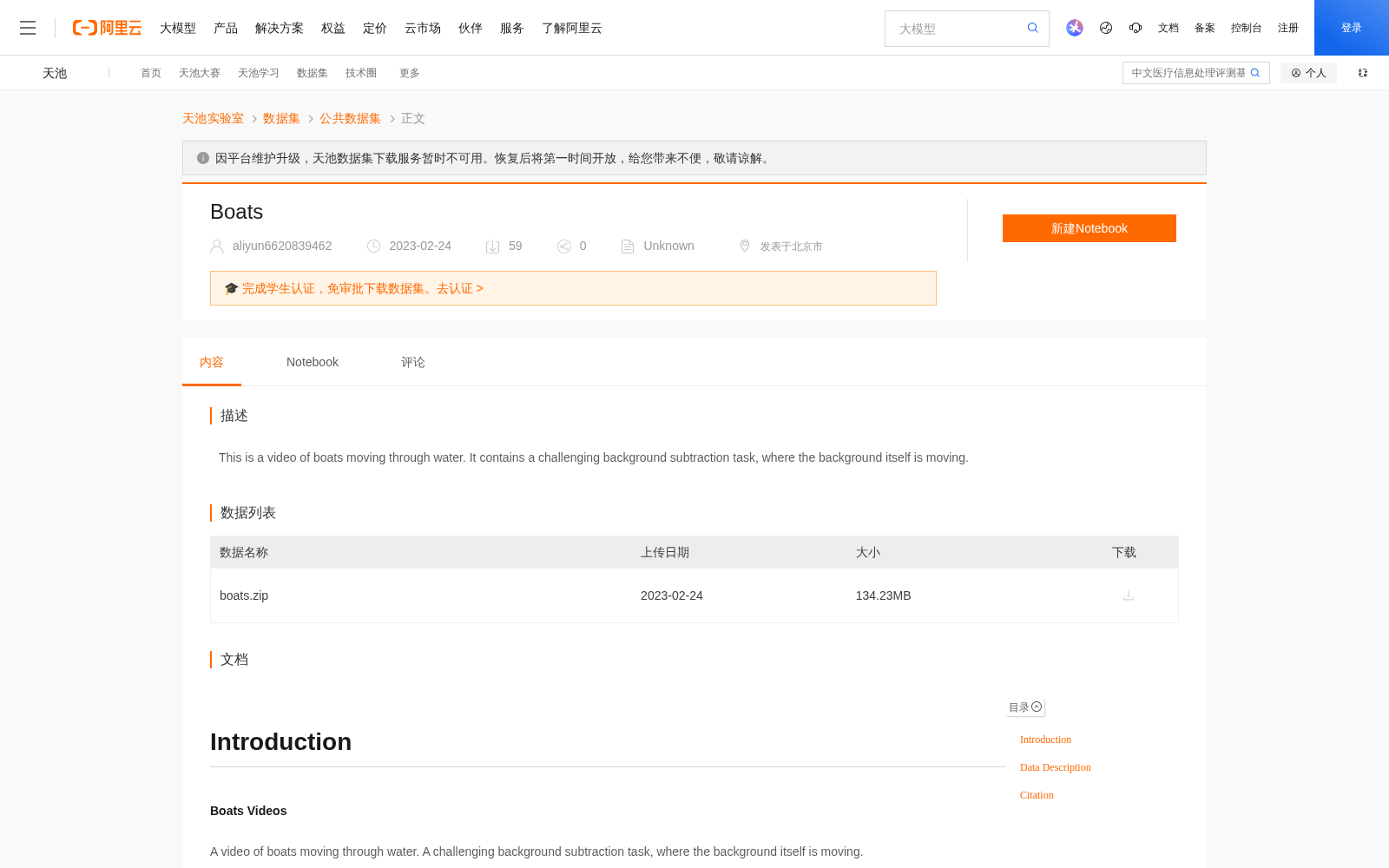The width and height of the screenshot is (1389, 868).
Task: Open the 个人 personal menu
Action: pyautogui.click(x=1308, y=73)
